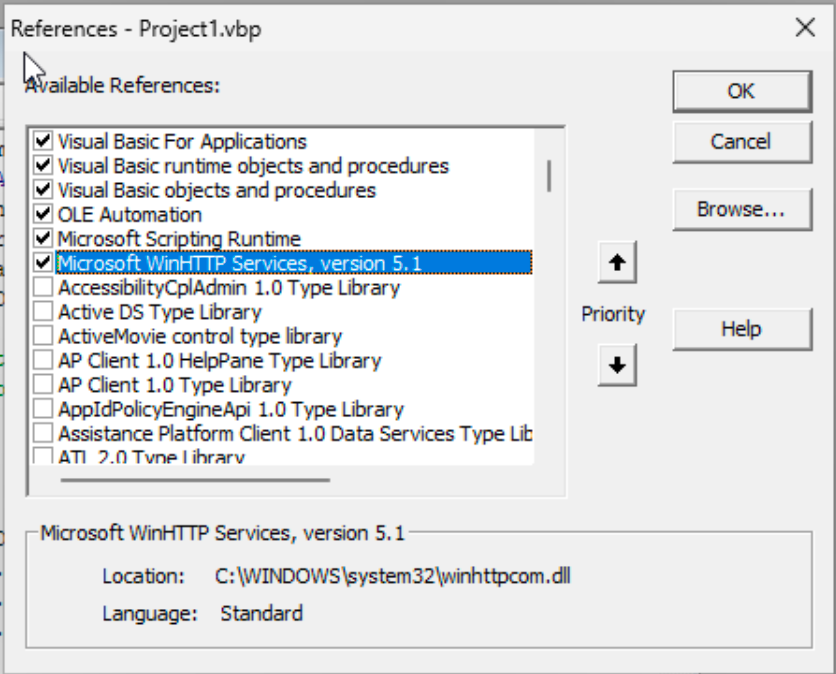Select Visual Basic For Applications list item
Viewport: 836px width, 674px height.
point(182,142)
